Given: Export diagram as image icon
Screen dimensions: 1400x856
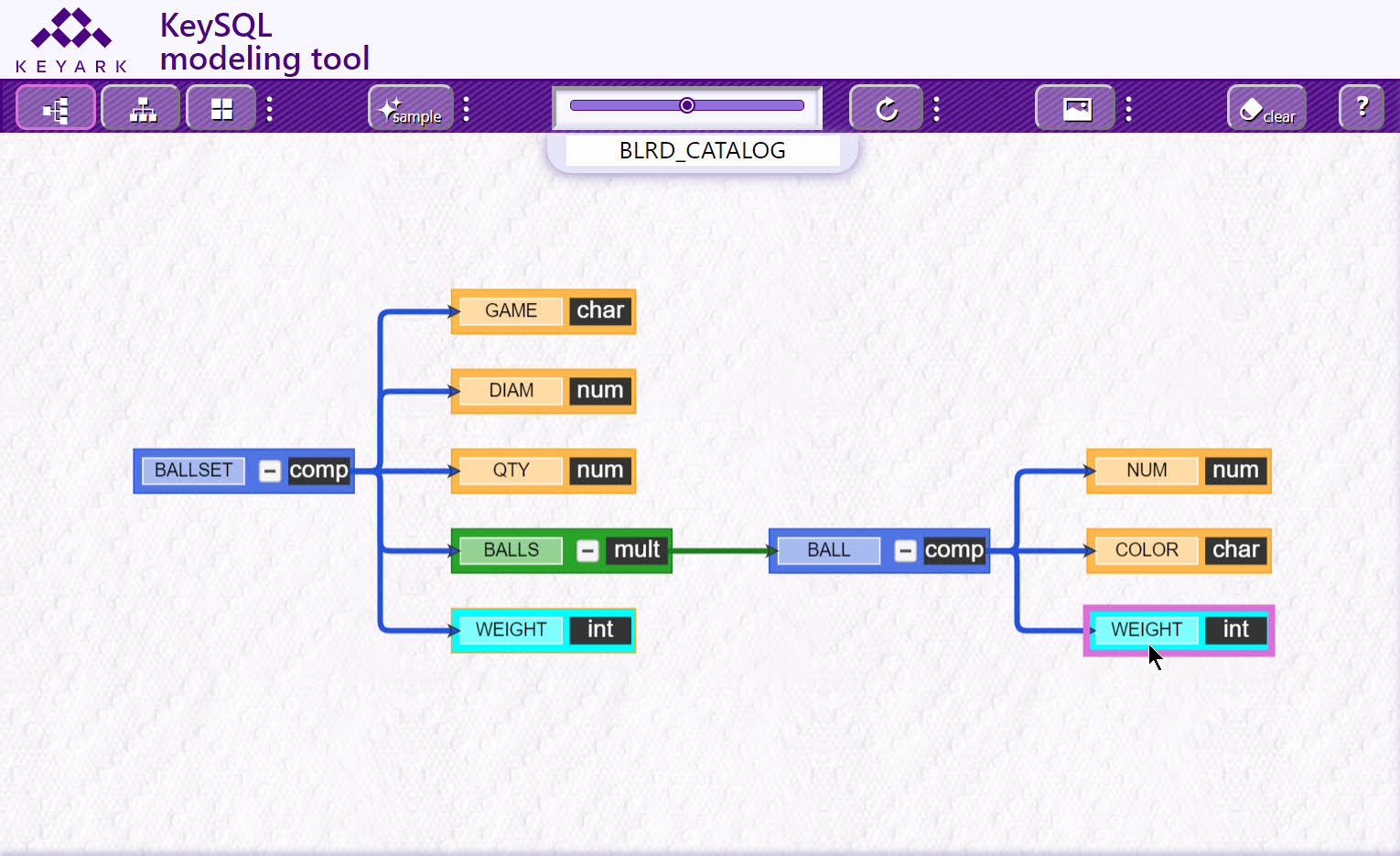Looking at the screenshot, I should tap(1075, 108).
